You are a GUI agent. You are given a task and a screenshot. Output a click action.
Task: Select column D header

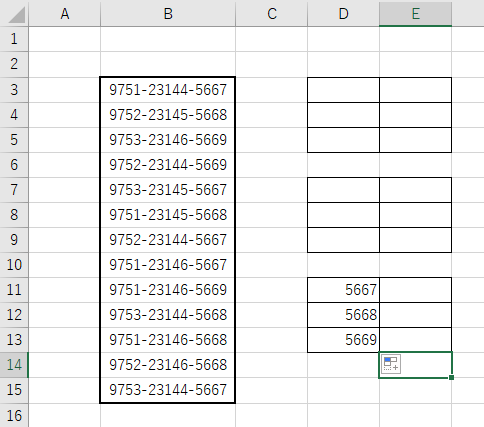(x=343, y=14)
